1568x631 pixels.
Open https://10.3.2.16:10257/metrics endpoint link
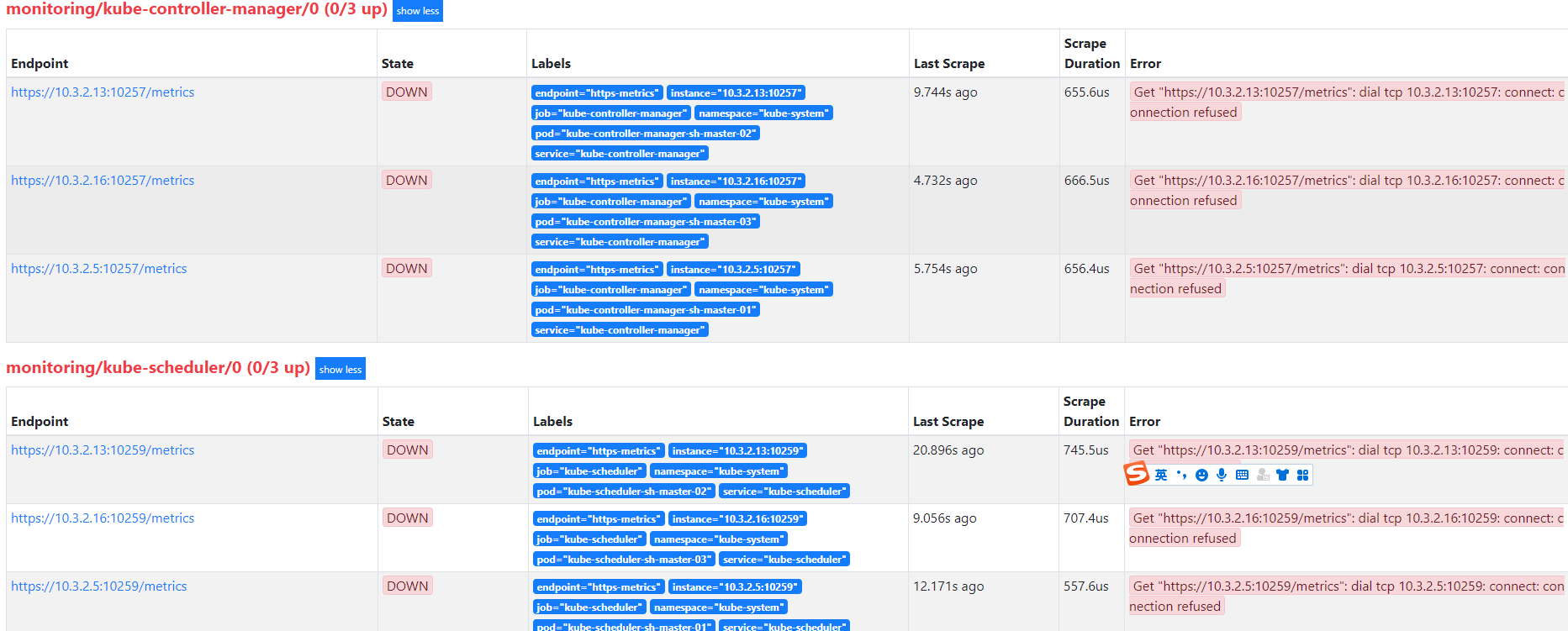click(x=103, y=181)
